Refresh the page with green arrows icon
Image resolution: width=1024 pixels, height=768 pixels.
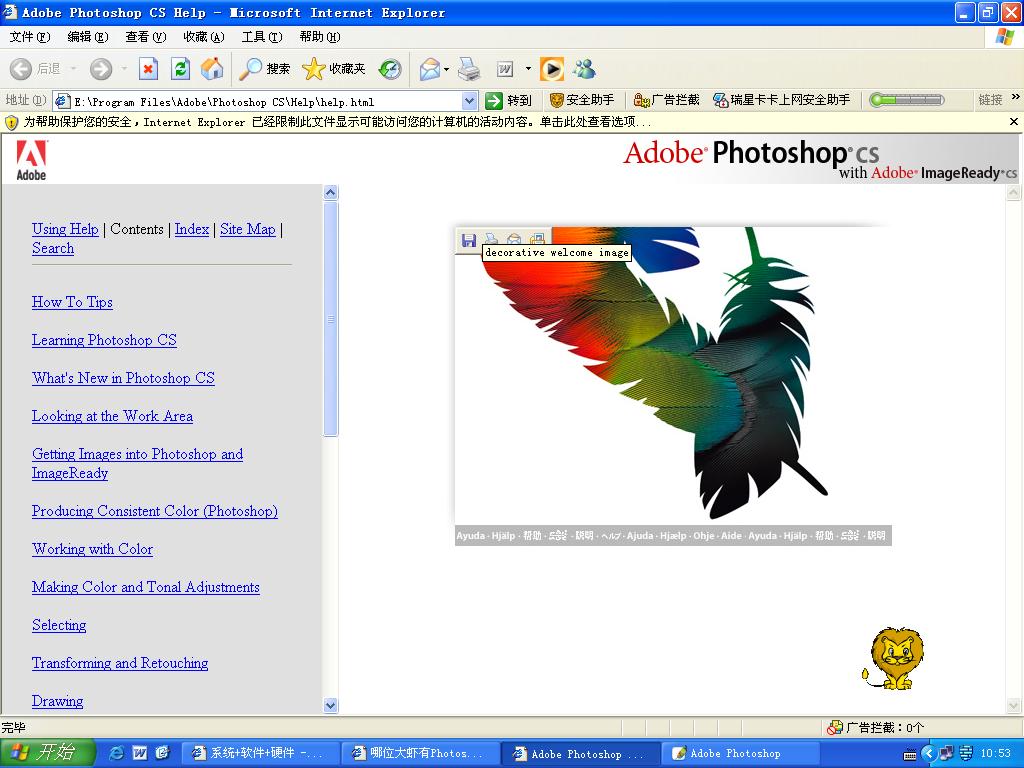click(x=180, y=69)
